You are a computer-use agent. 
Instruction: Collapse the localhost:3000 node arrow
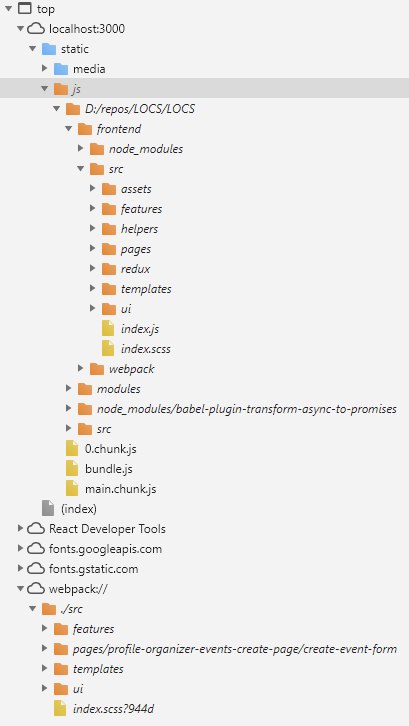20,29
